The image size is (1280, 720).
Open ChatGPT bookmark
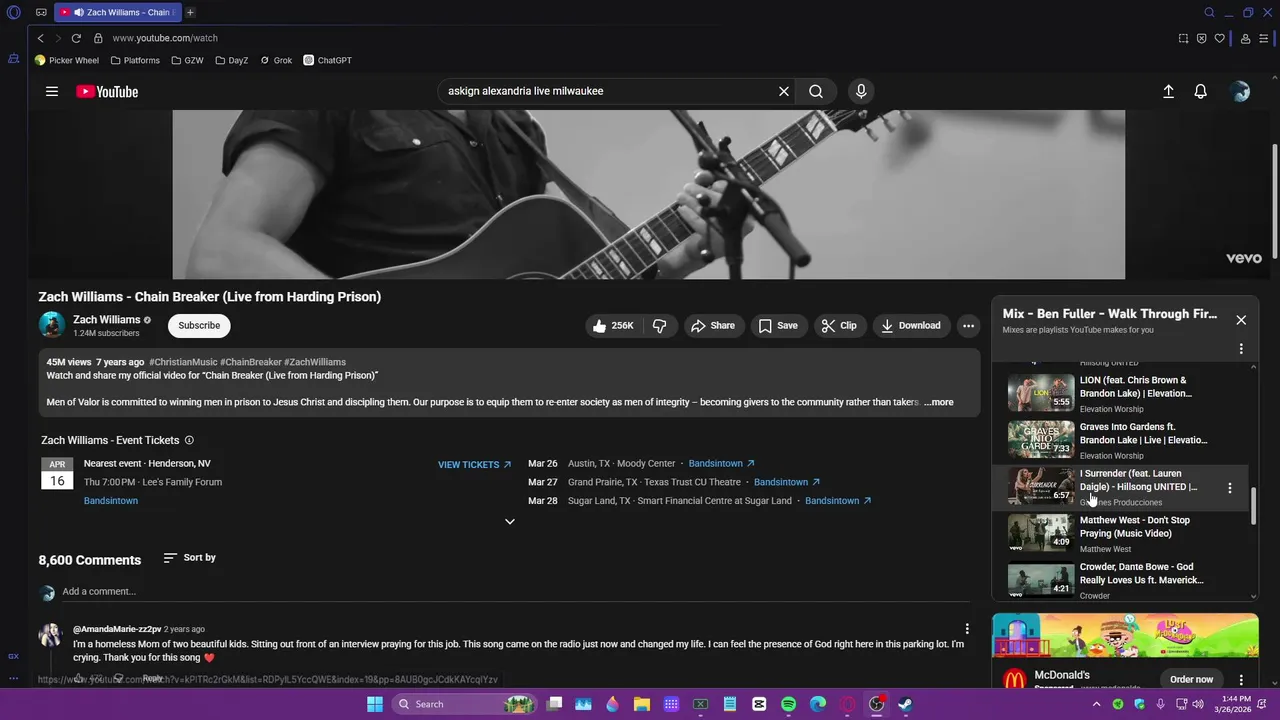point(328,60)
